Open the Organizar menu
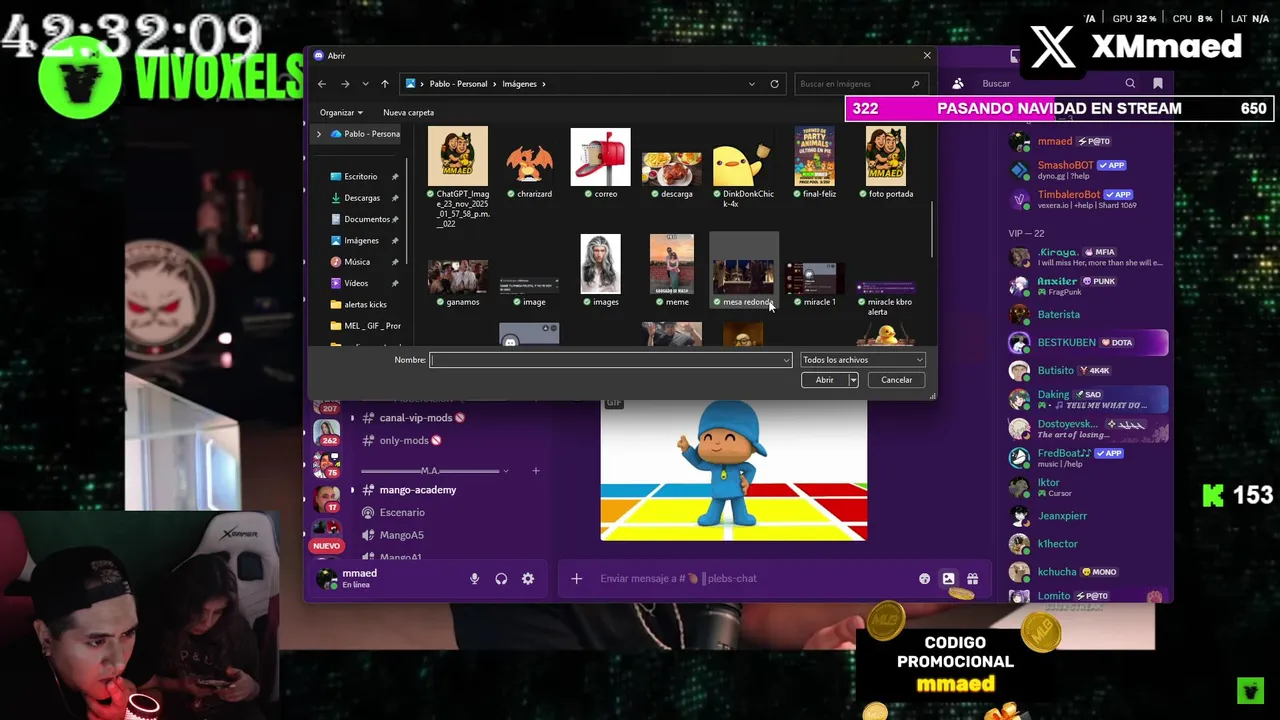The height and width of the screenshot is (720, 1280). point(341,113)
